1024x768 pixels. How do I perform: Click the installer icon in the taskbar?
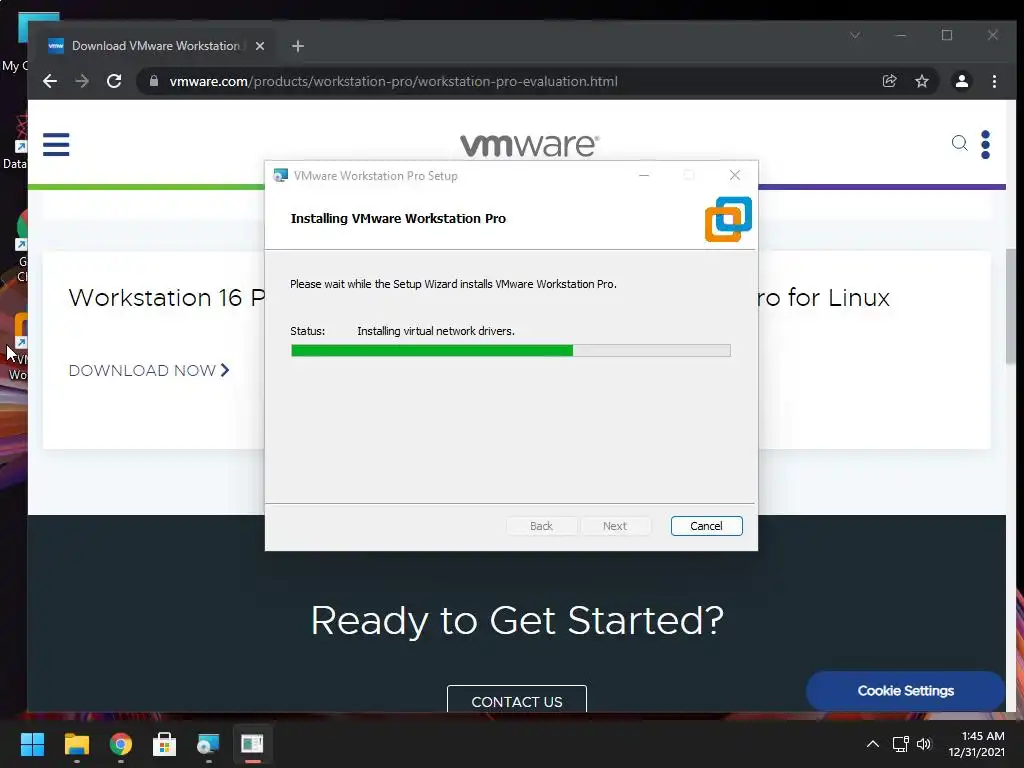(x=208, y=744)
